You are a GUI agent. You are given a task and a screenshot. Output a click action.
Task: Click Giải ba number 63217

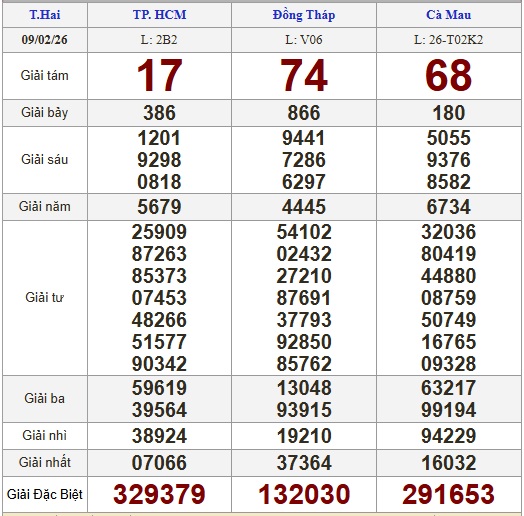point(448,388)
